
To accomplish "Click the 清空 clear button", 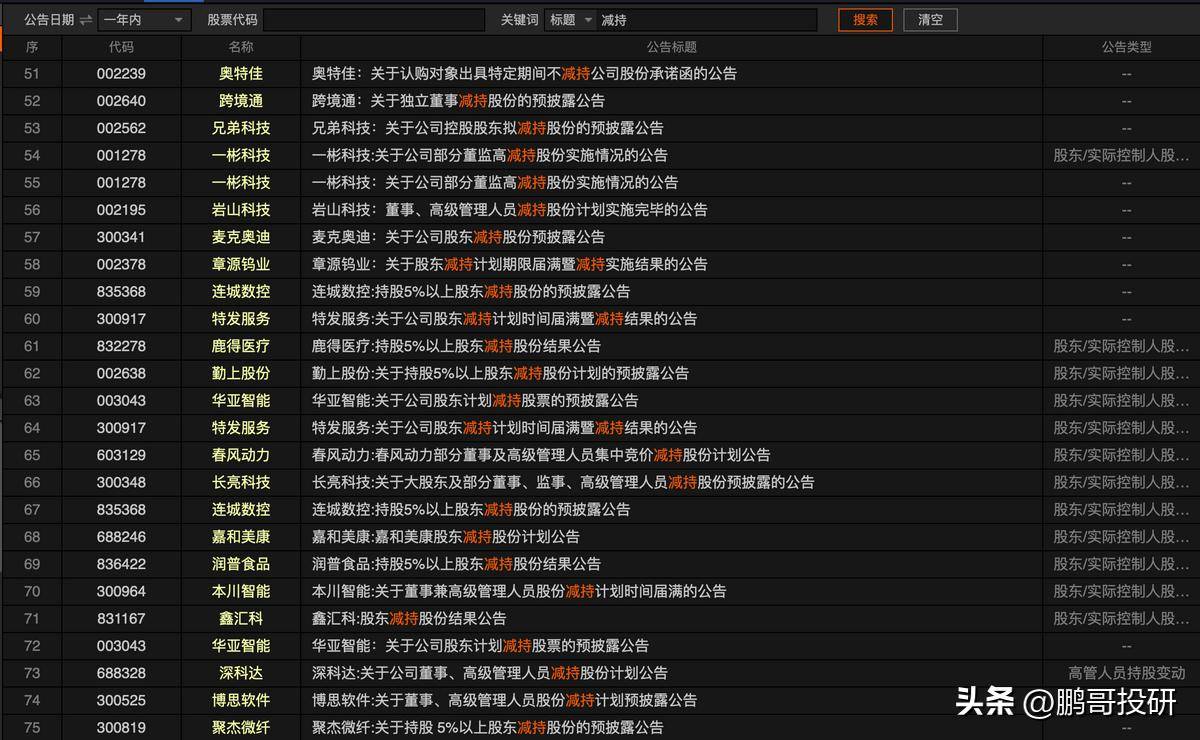I will pyautogui.click(x=930, y=19).
